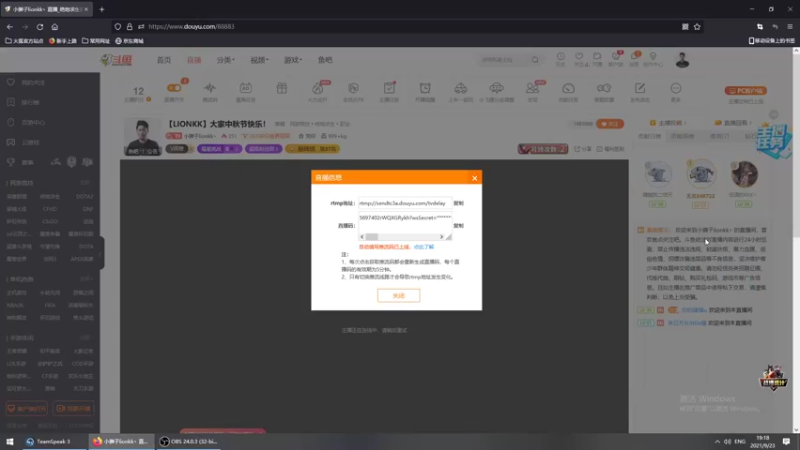Screen dimensions: 800x450
Task: Click the middle top-fan avatar in ranking
Action: tap(701, 174)
